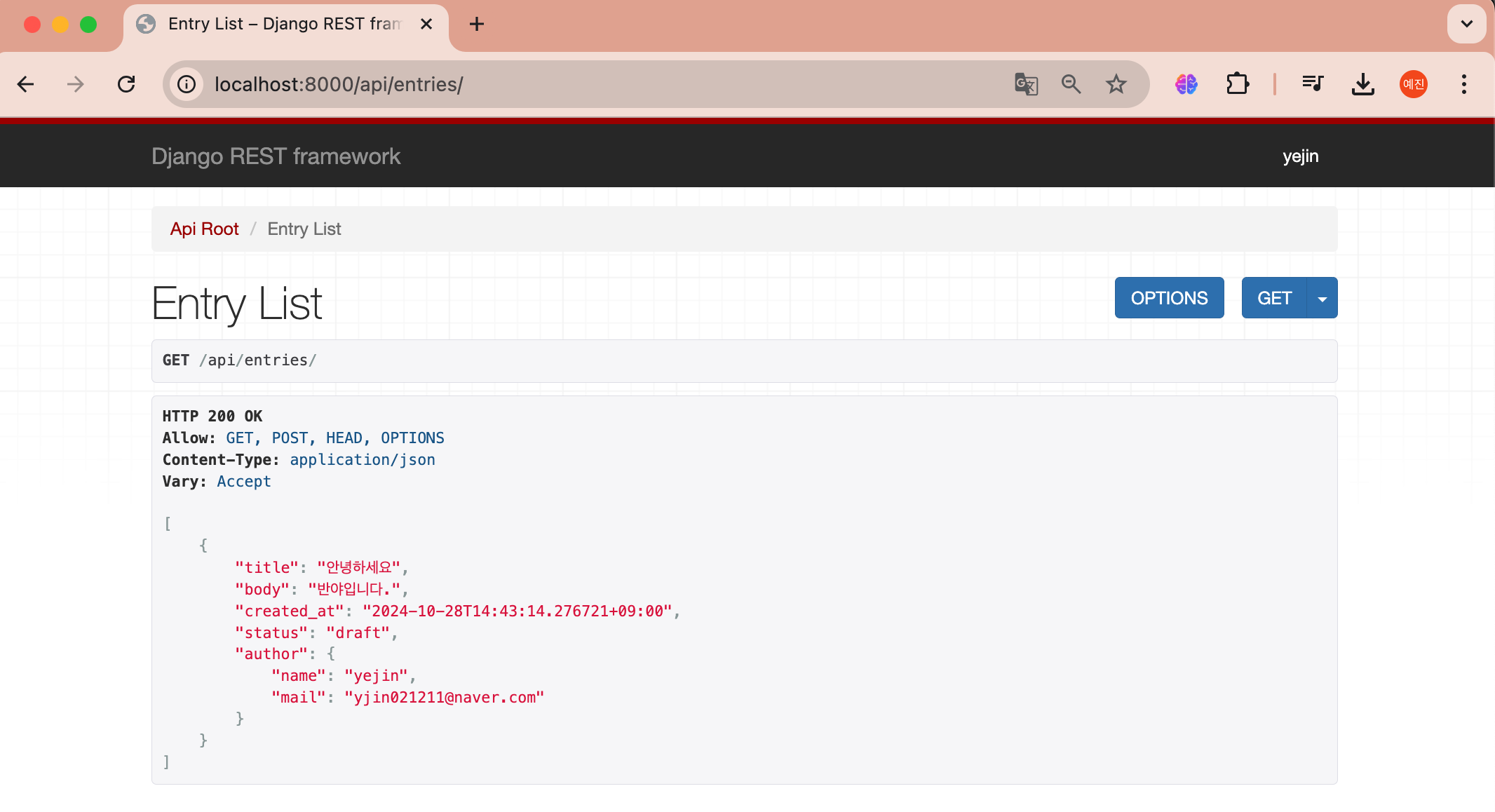
Task: Open the media playlist control icon
Action: pyautogui.click(x=1312, y=85)
